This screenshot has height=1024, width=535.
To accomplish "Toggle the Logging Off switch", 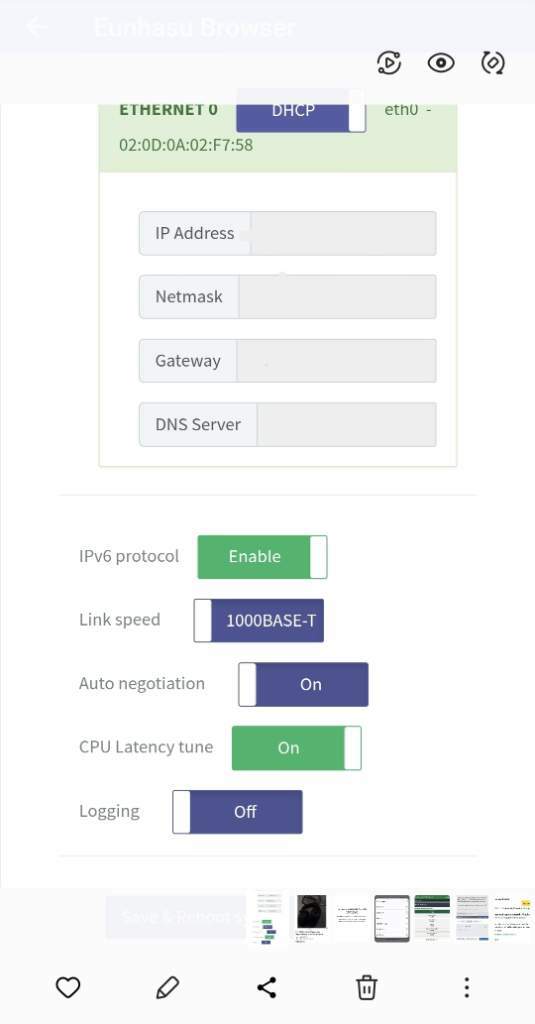I will coord(237,812).
